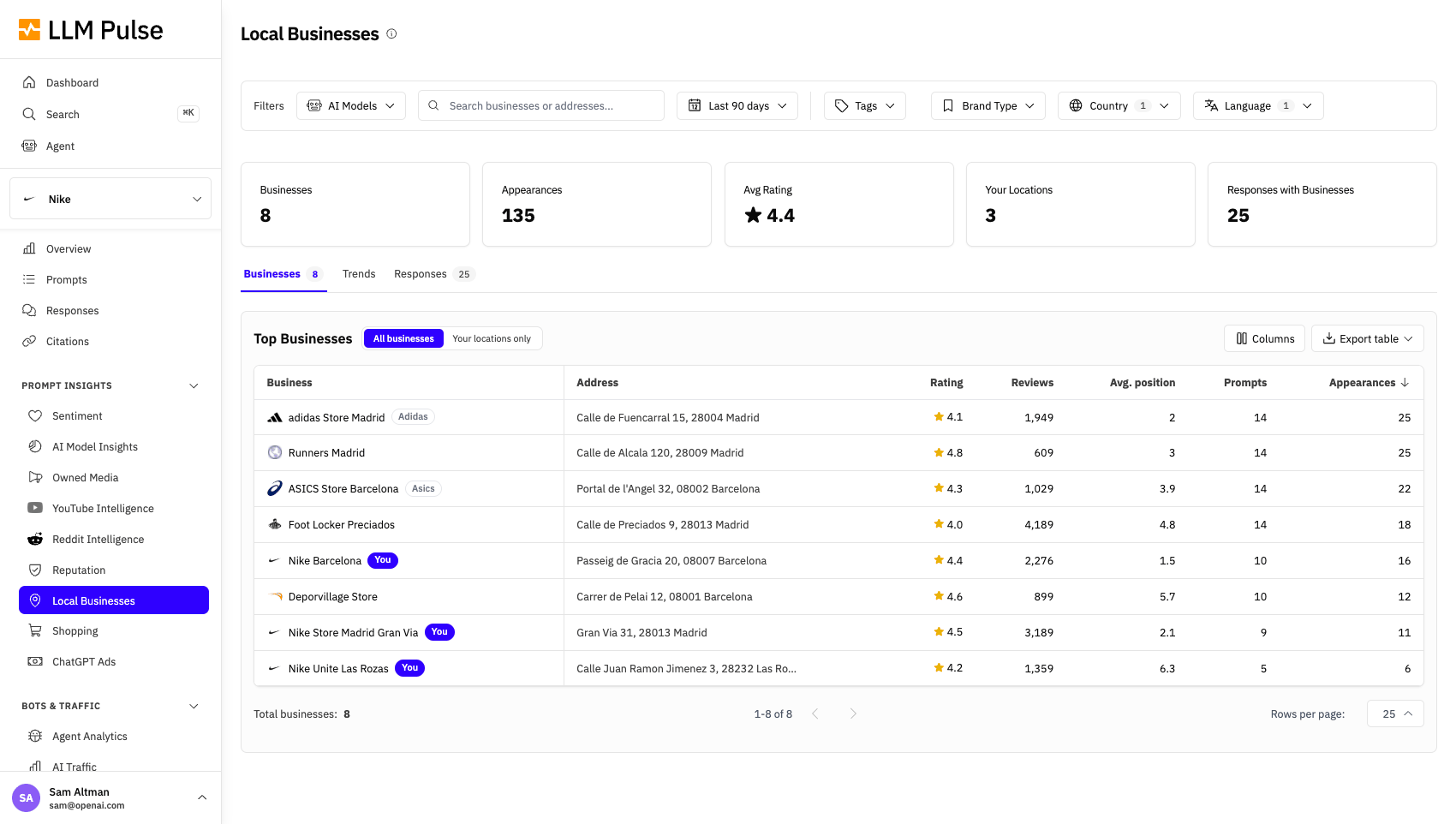
Task: Open YouTube Intelligence icon
Action: pos(35,508)
